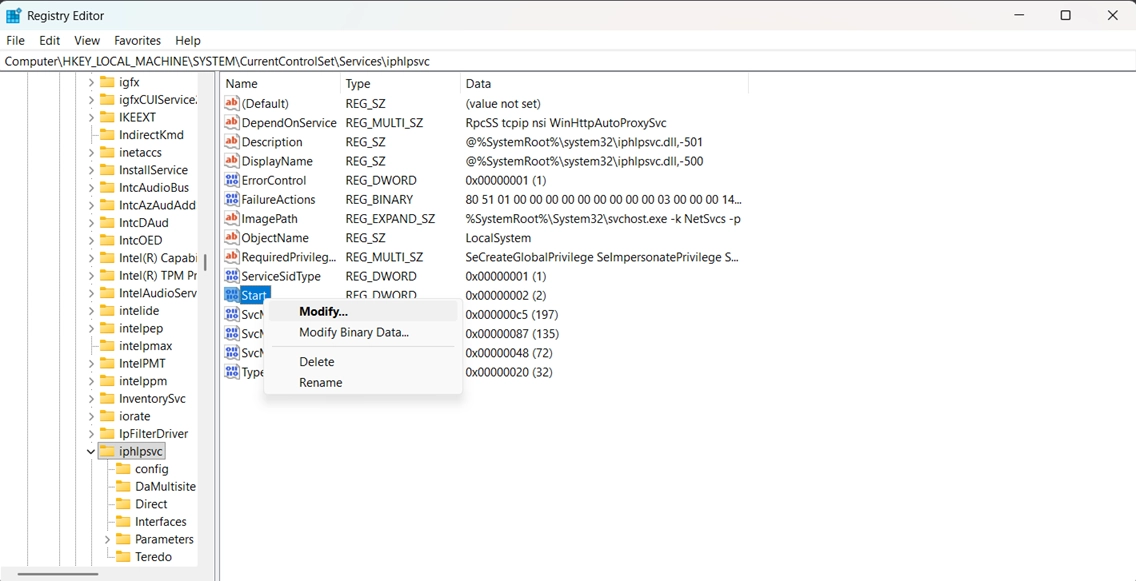Screen dimensions: 1136x581
Task: Select the Direct subkey
Action: (151, 504)
